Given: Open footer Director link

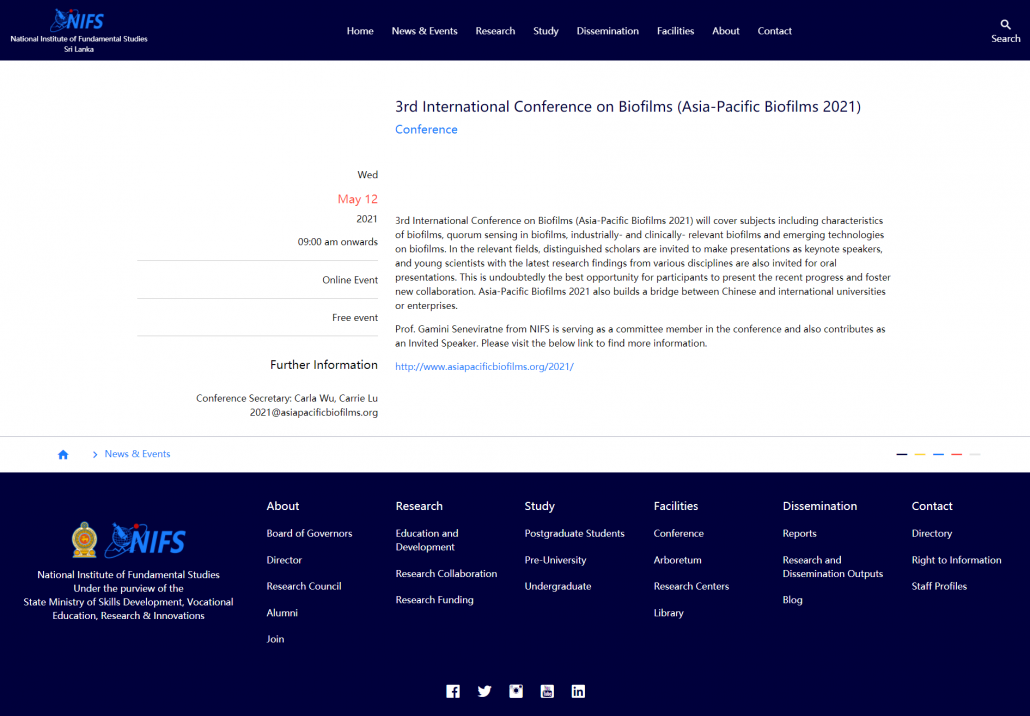Looking at the screenshot, I should [x=284, y=560].
